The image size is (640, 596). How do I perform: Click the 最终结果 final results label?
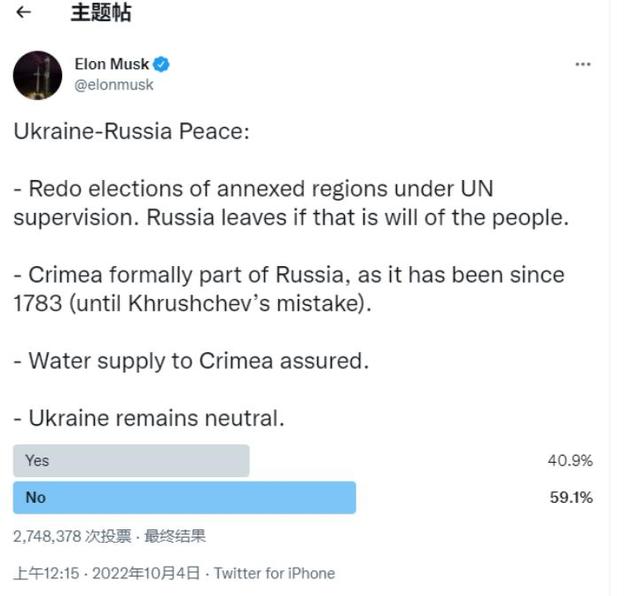tap(175, 536)
